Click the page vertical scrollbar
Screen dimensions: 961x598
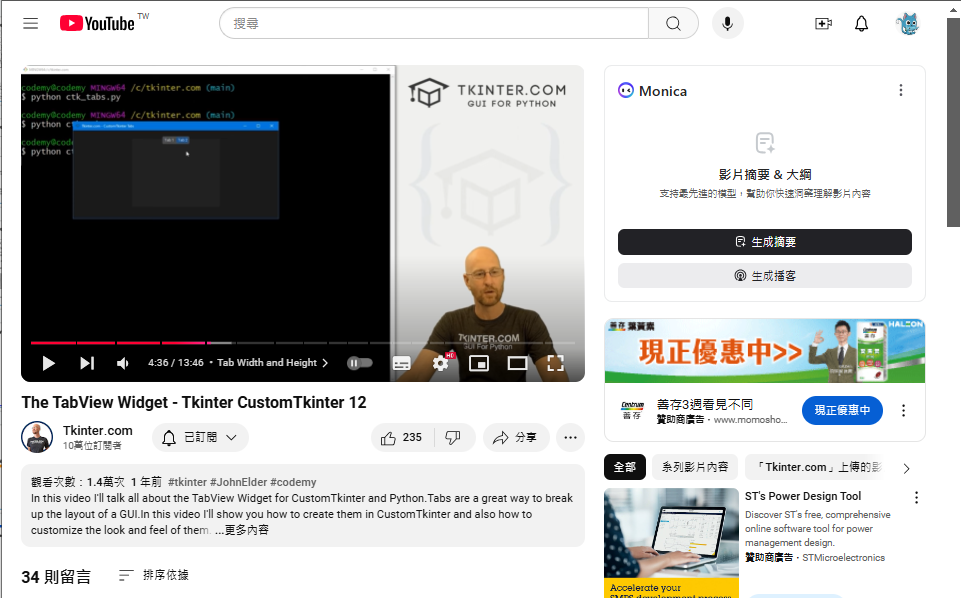click(x=953, y=123)
